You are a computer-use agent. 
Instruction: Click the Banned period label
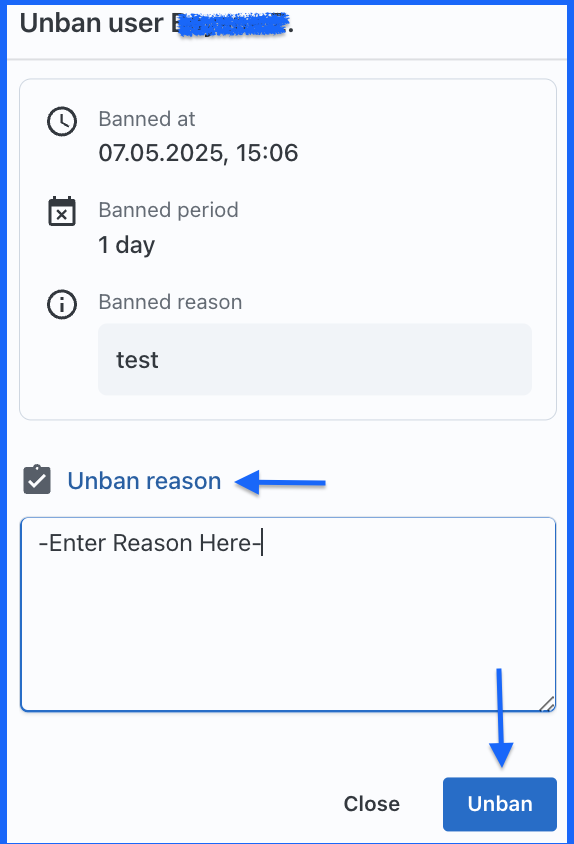[168, 210]
